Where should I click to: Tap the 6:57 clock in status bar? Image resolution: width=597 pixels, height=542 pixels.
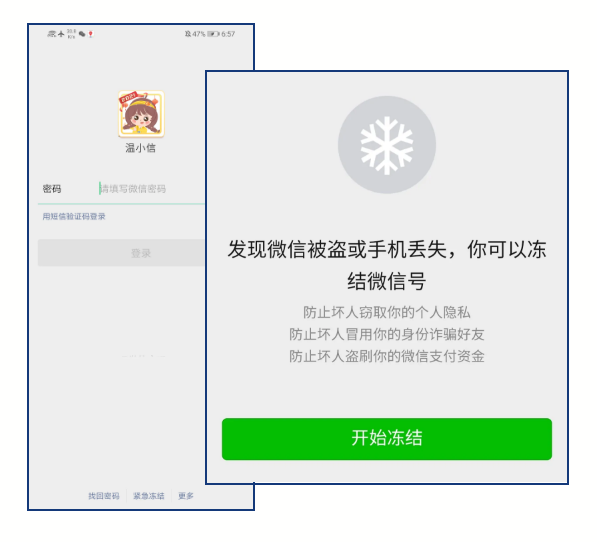228,34
